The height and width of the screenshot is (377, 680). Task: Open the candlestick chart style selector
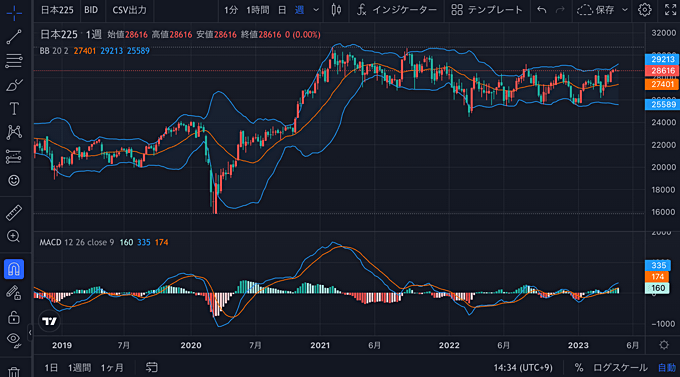point(336,10)
